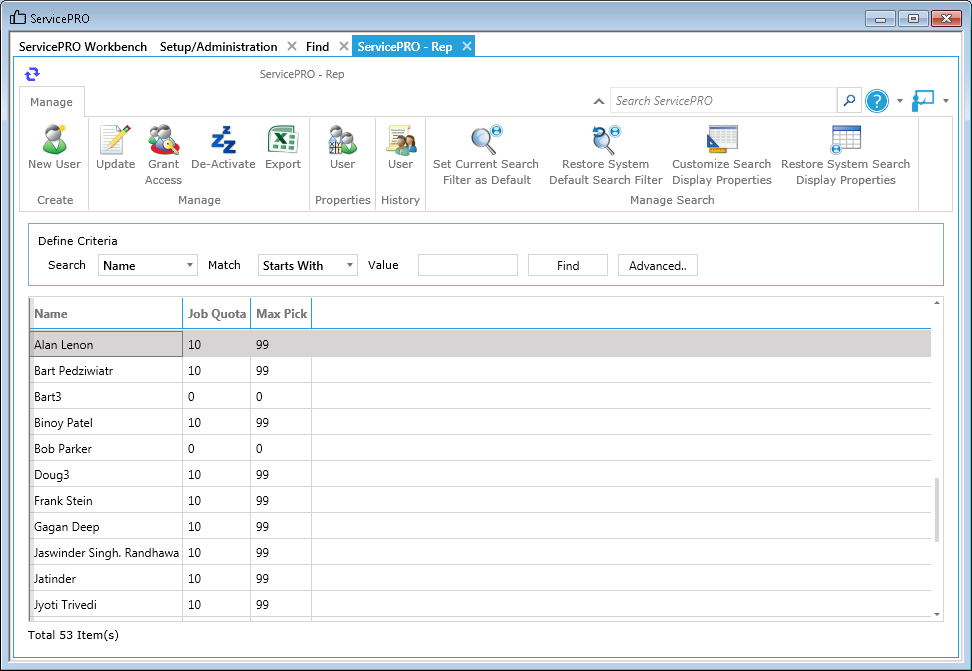The width and height of the screenshot is (972, 671).
Task: Expand the help dropdown arrow
Action: click(899, 100)
